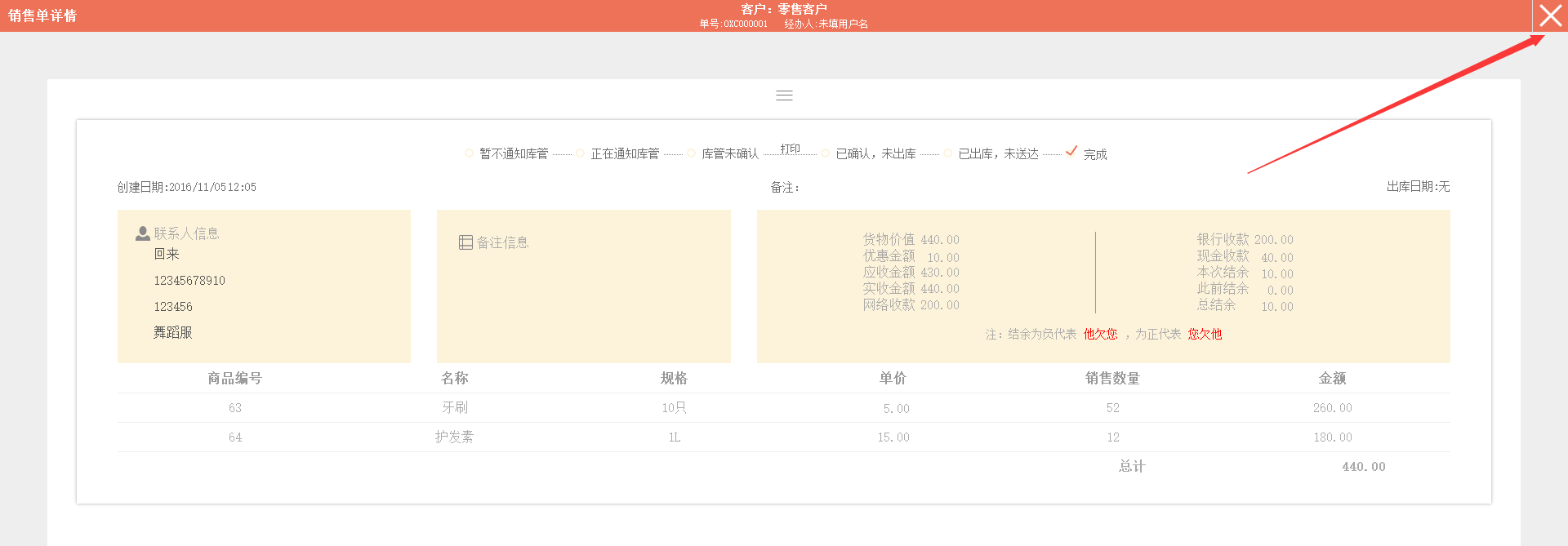Click the 销售数量 column header
Screen dimensions: 1568x546
click(x=1112, y=378)
